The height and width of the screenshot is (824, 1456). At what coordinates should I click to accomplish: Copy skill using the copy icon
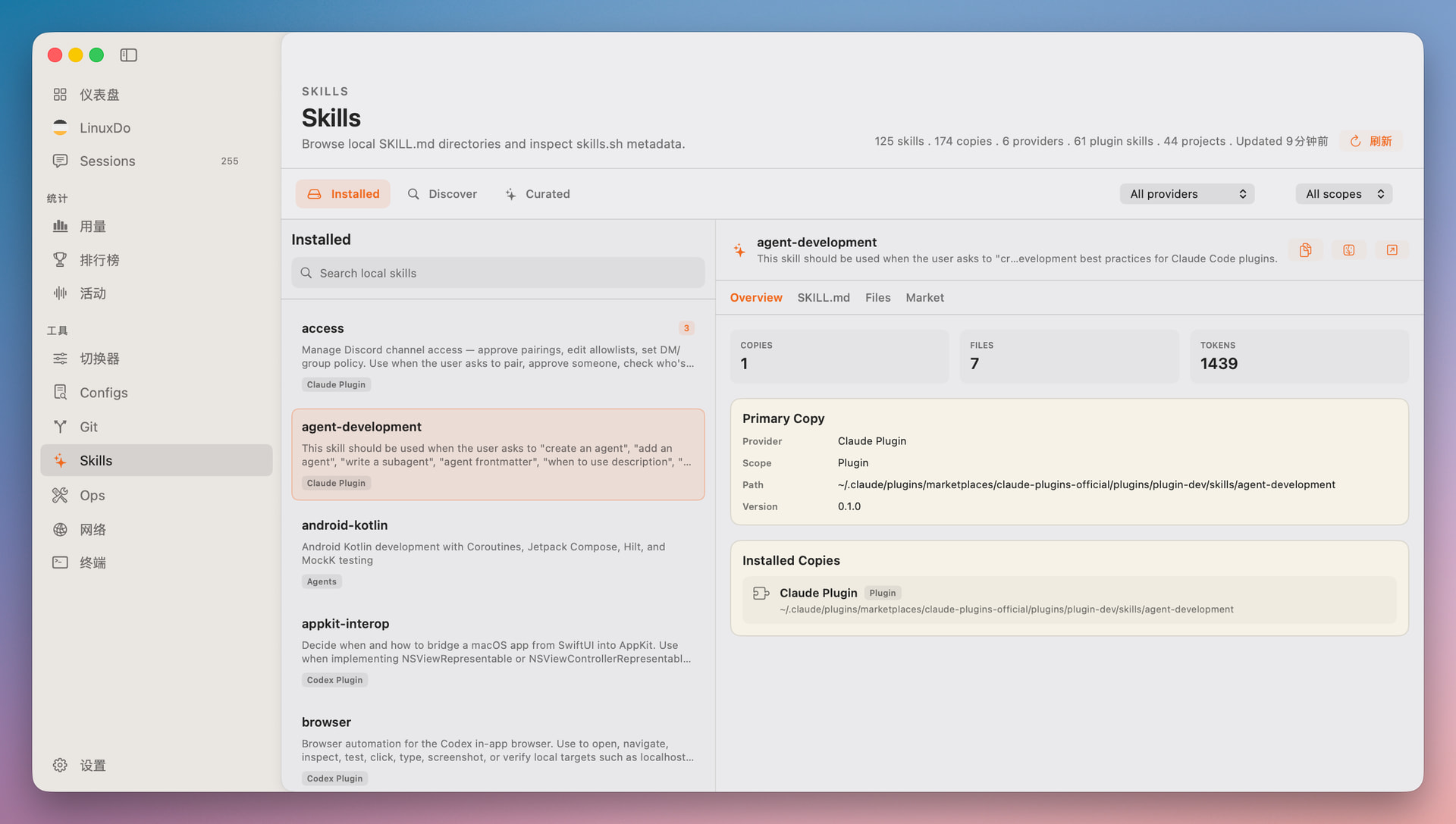[1305, 250]
